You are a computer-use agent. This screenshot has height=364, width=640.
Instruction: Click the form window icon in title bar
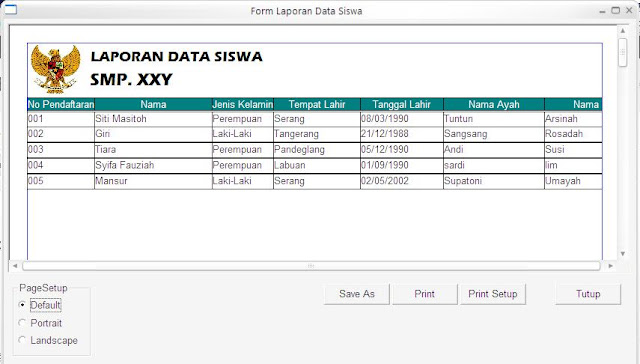(x=10, y=9)
